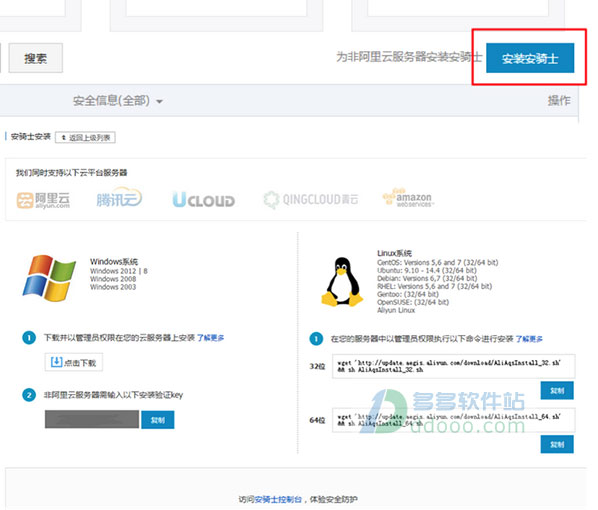Copy the 64位 Linux install command
598x510 pixels.
pos(557,444)
